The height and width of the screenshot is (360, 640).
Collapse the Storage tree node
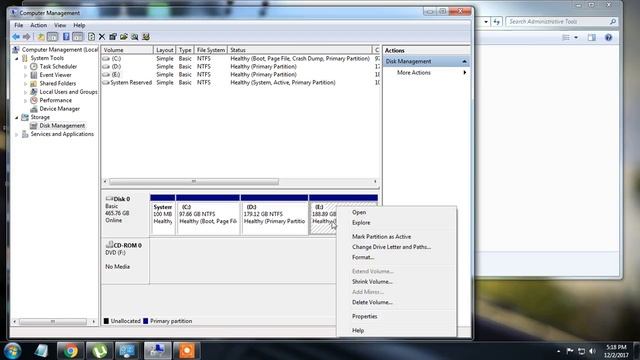click(17, 118)
